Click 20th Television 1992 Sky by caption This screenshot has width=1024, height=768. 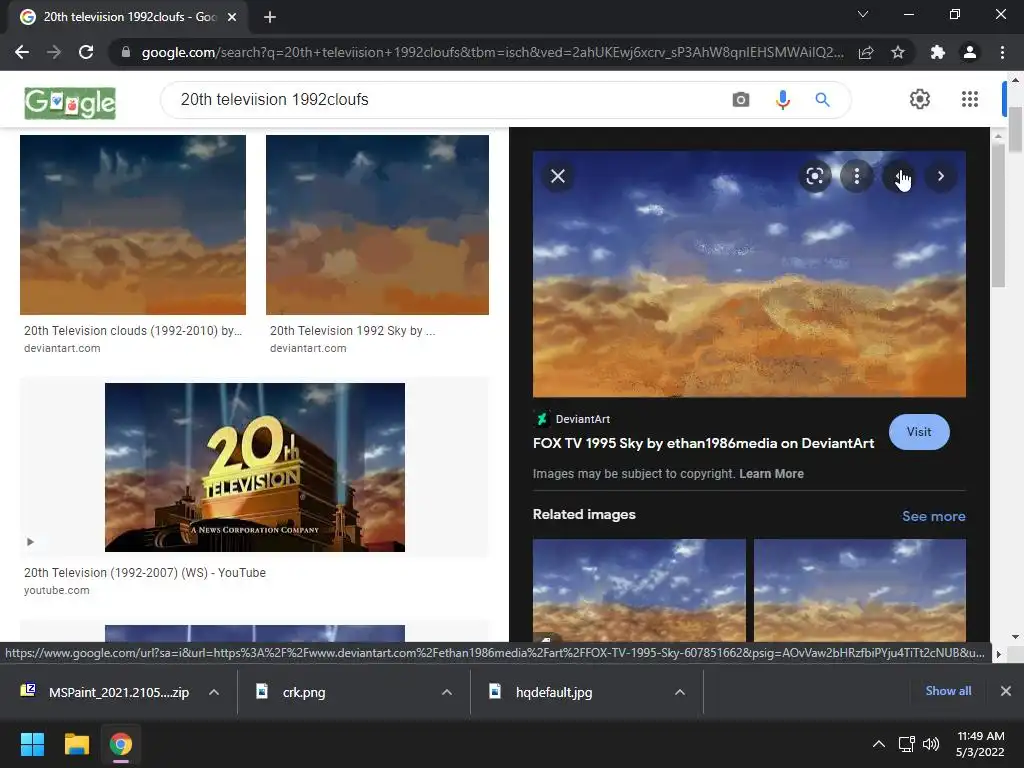[352, 330]
